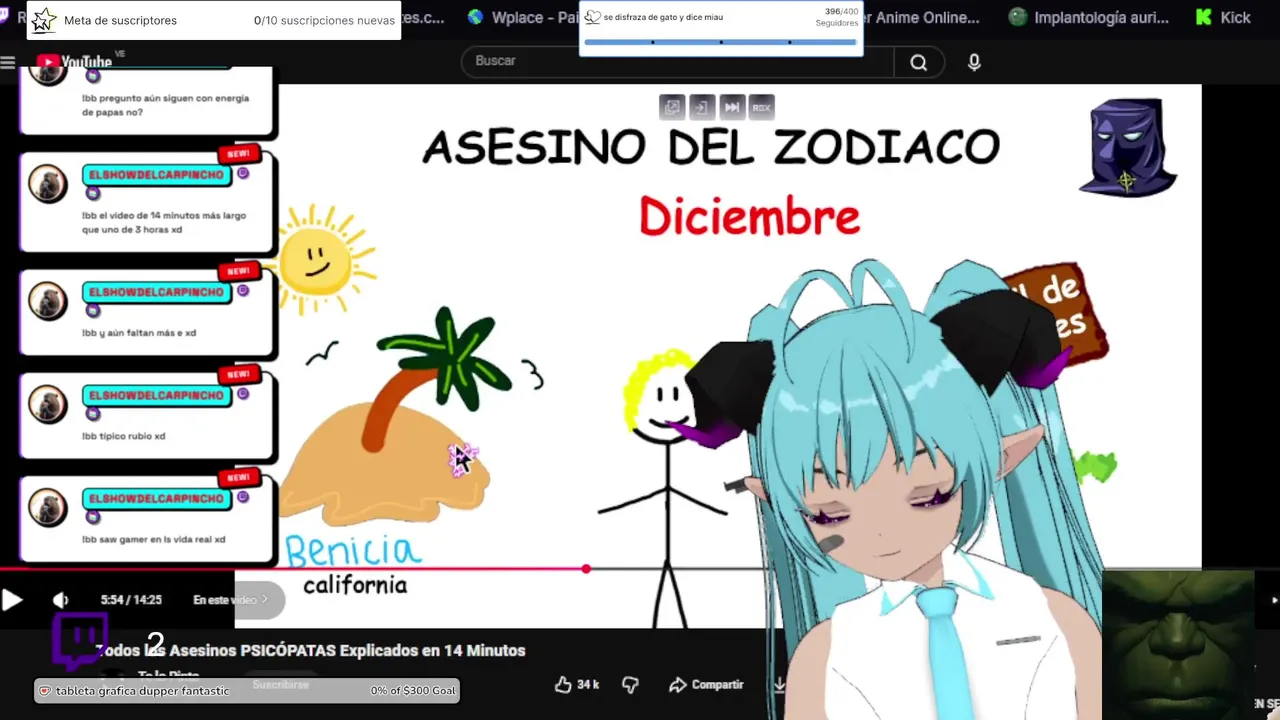Click the magnifier search button
The image size is (1280, 720).
pyautogui.click(x=918, y=63)
